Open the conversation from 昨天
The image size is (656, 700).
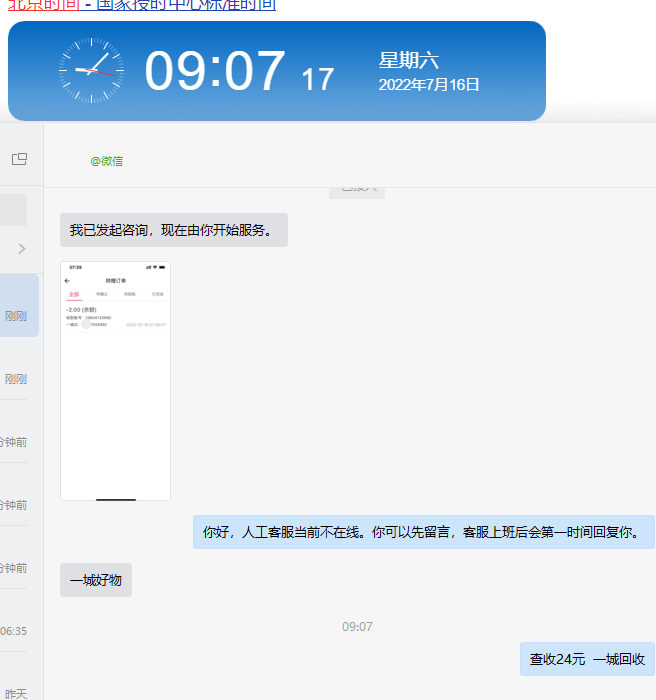click(15, 692)
